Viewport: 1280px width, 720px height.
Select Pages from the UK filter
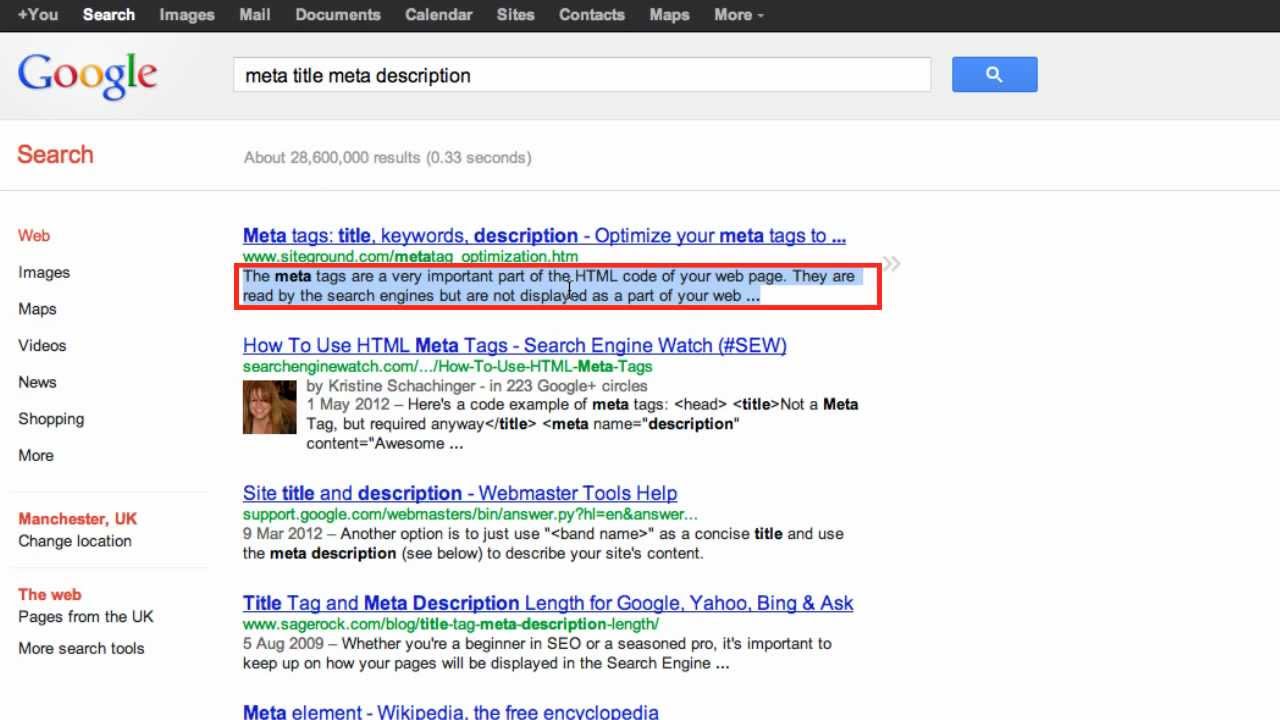coord(86,616)
